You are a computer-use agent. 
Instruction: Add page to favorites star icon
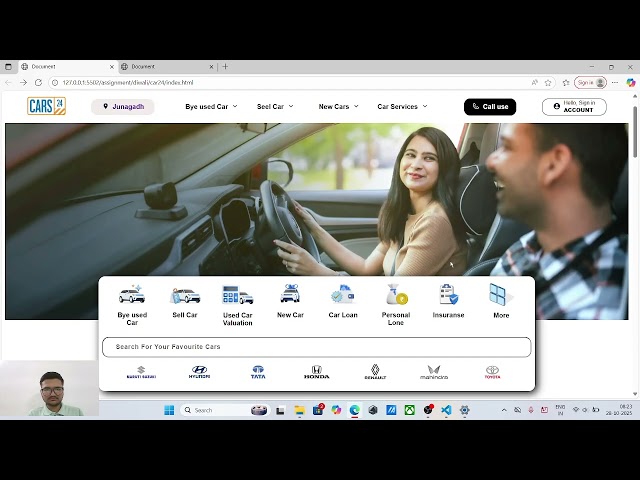click(548, 83)
